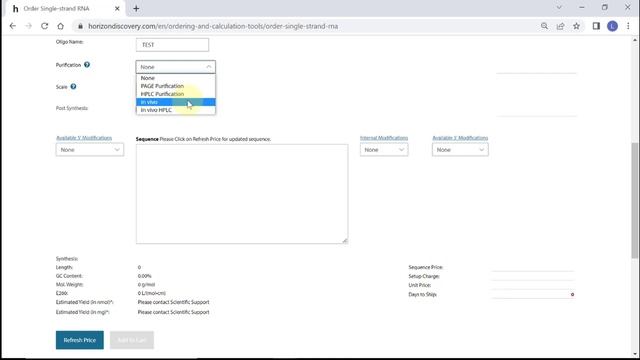Choose In vivo HPLC option
The image size is (640, 360).
(176, 110)
